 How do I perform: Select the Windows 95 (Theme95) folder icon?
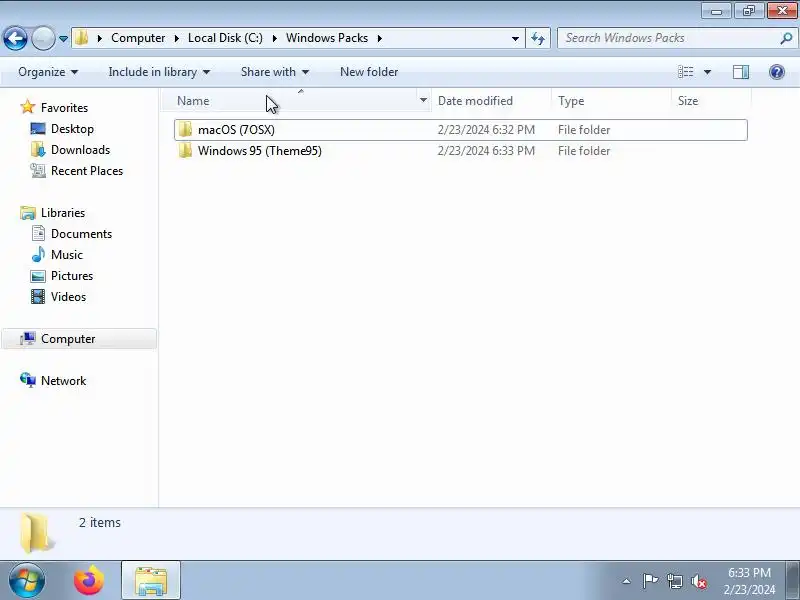pyautogui.click(x=185, y=151)
